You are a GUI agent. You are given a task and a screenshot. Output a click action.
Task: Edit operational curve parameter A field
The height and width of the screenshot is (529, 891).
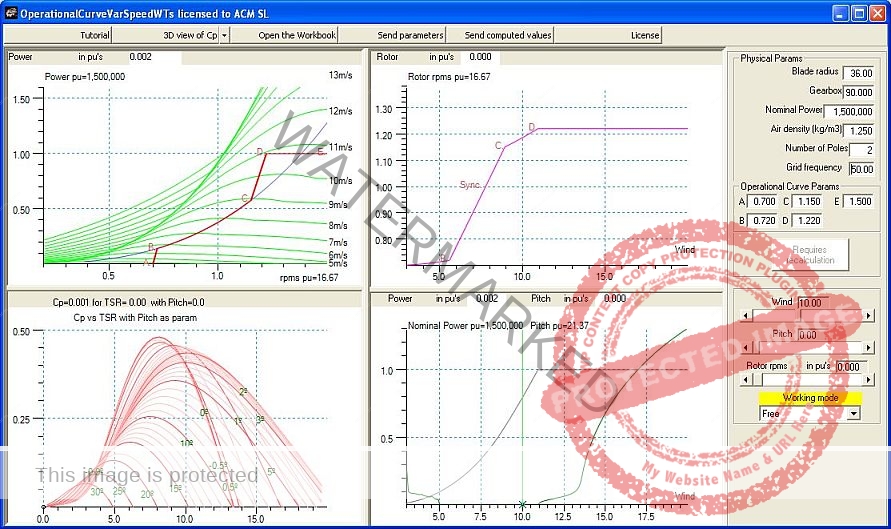click(762, 202)
